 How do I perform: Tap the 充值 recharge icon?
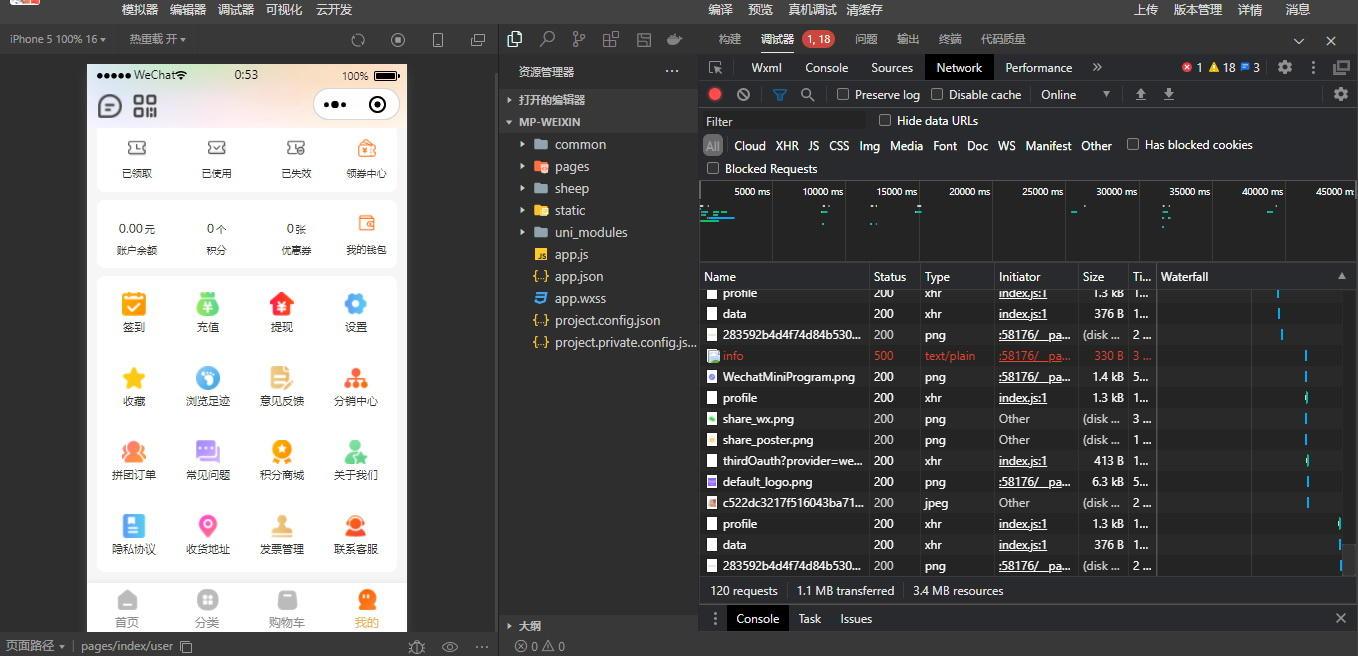[x=208, y=304]
